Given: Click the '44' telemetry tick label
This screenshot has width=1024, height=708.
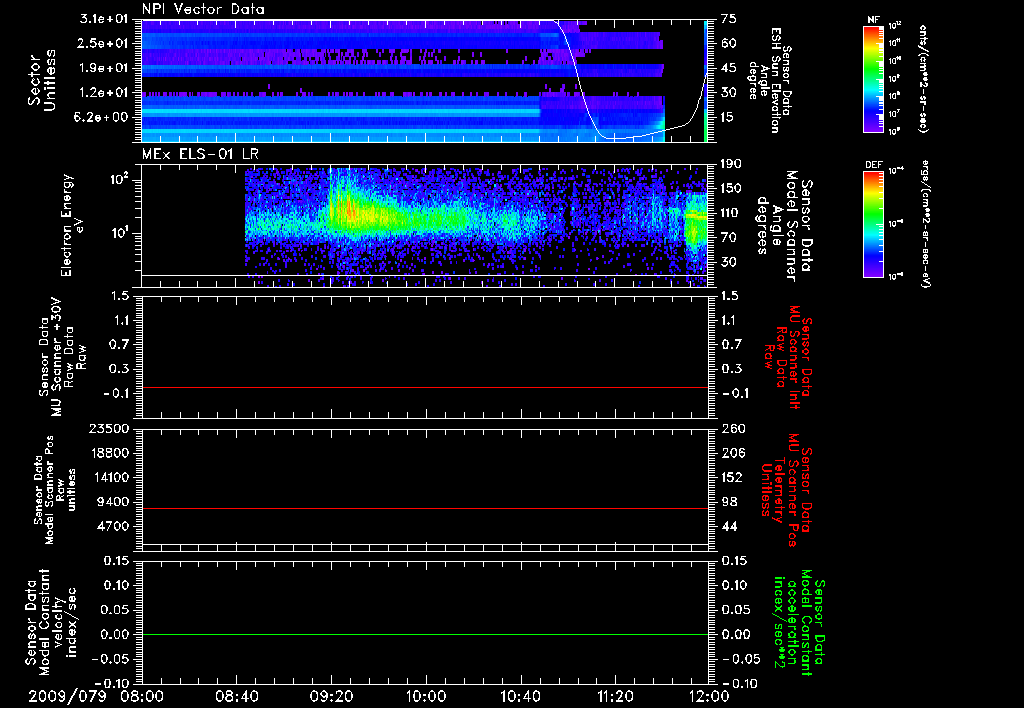Looking at the screenshot, I should click(x=729, y=526).
